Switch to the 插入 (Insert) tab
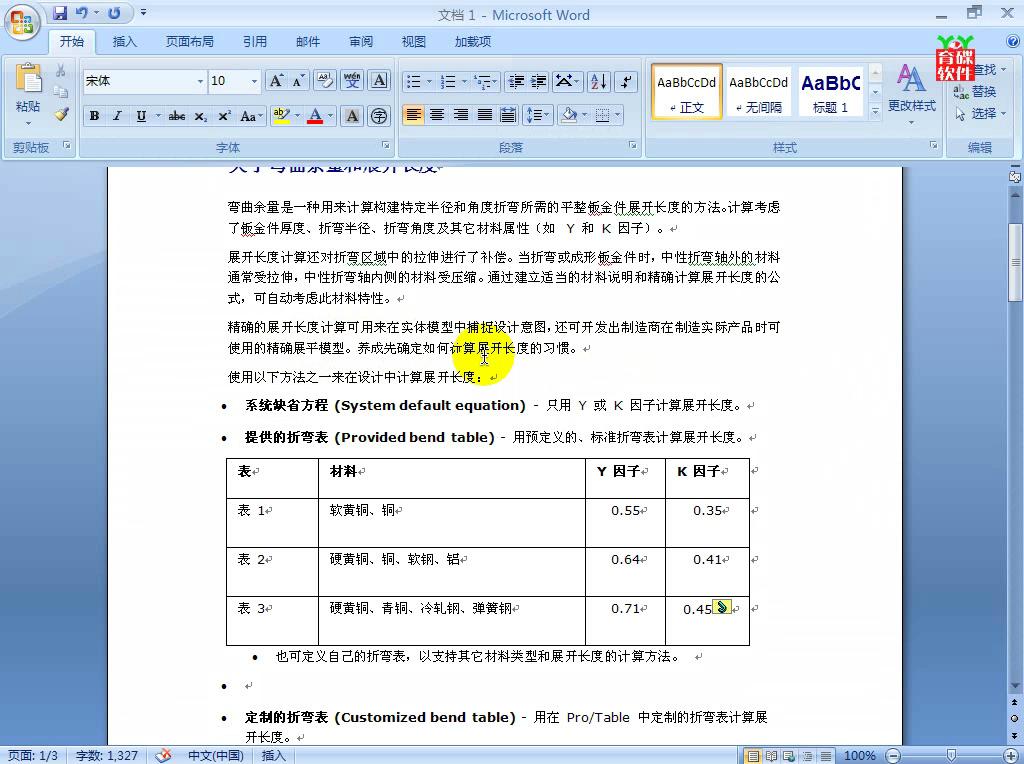This screenshot has width=1024, height=764. coord(125,42)
